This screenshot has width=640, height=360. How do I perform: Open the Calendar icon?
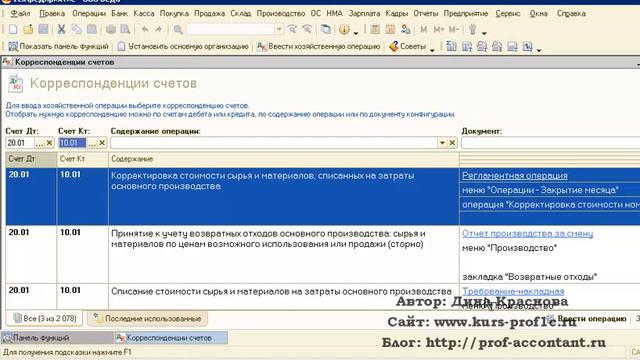[390, 29]
